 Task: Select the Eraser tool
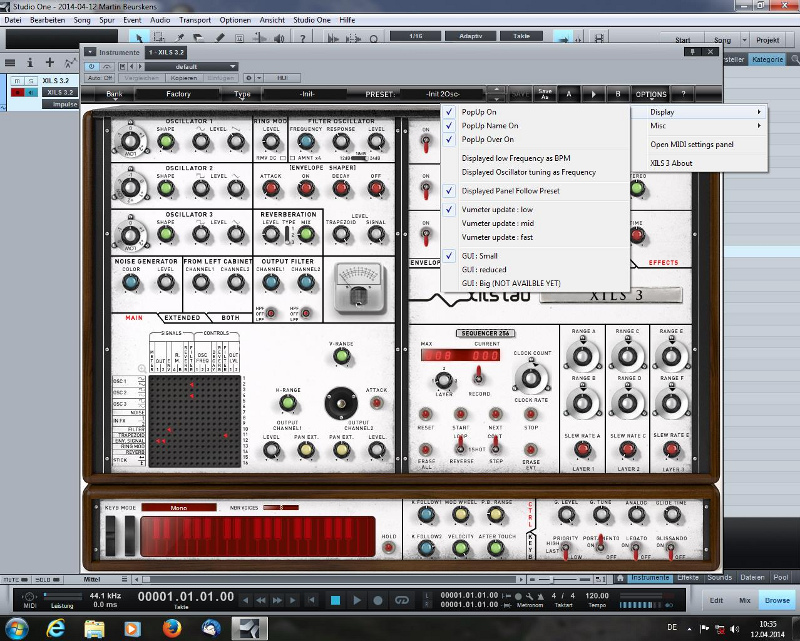pyautogui.click(x=198, y=38)
